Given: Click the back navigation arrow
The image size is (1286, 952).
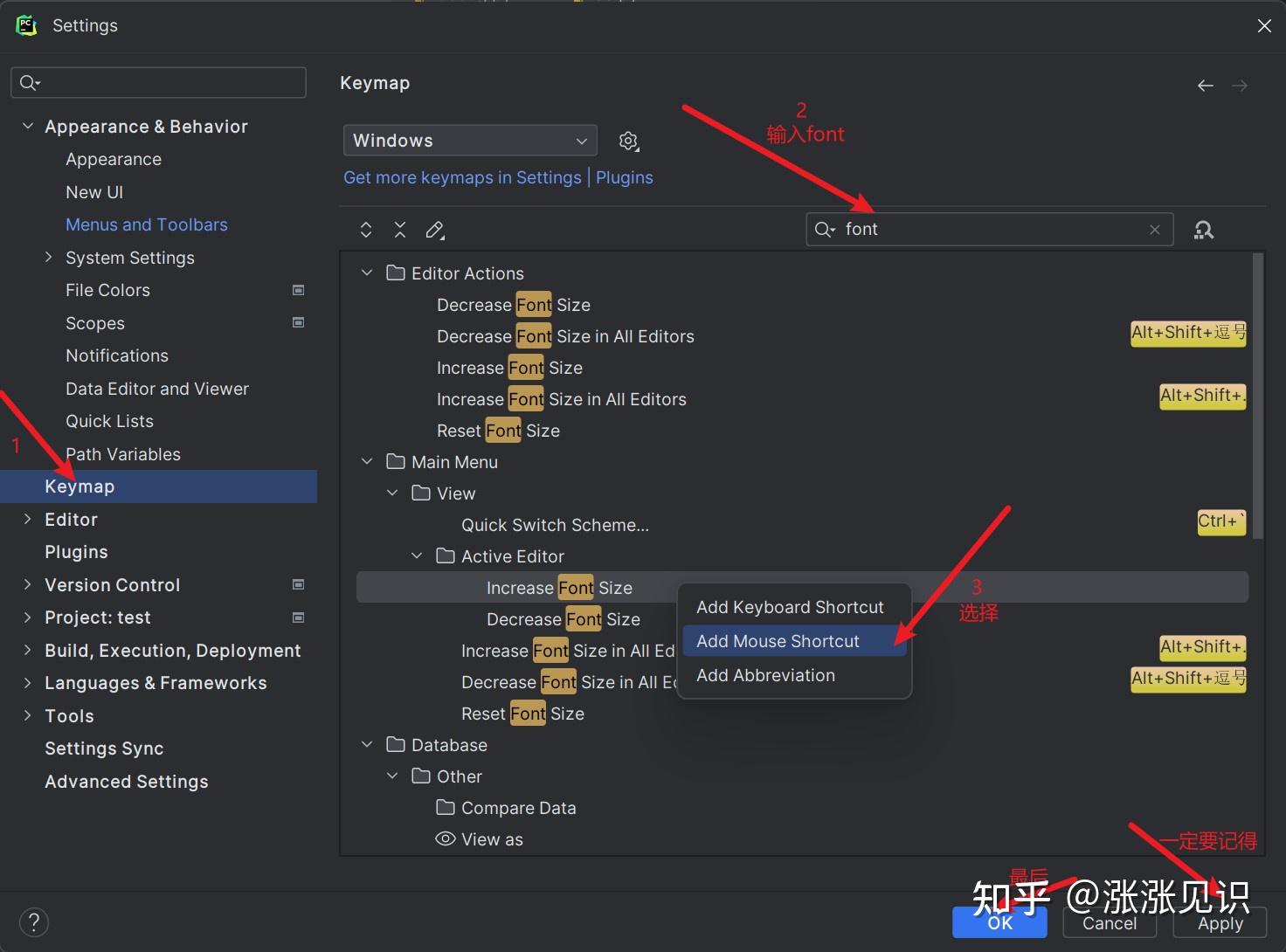Looking at the screenshot, I should tap(1206, 86).
